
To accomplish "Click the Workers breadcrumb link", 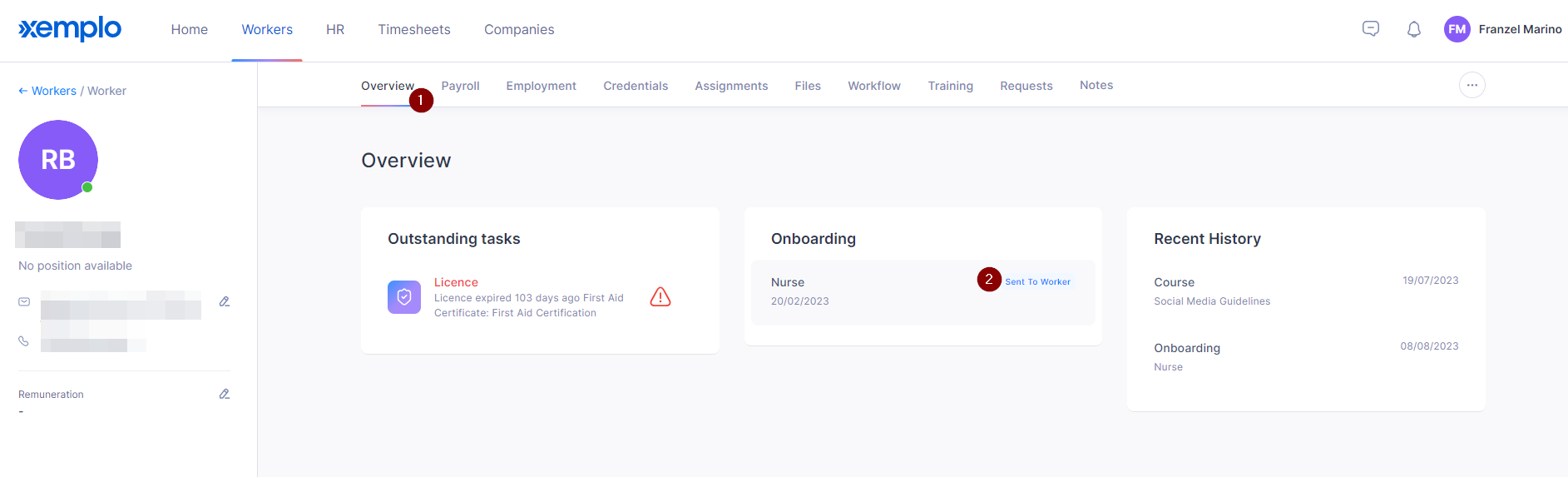I will point(54,91).
